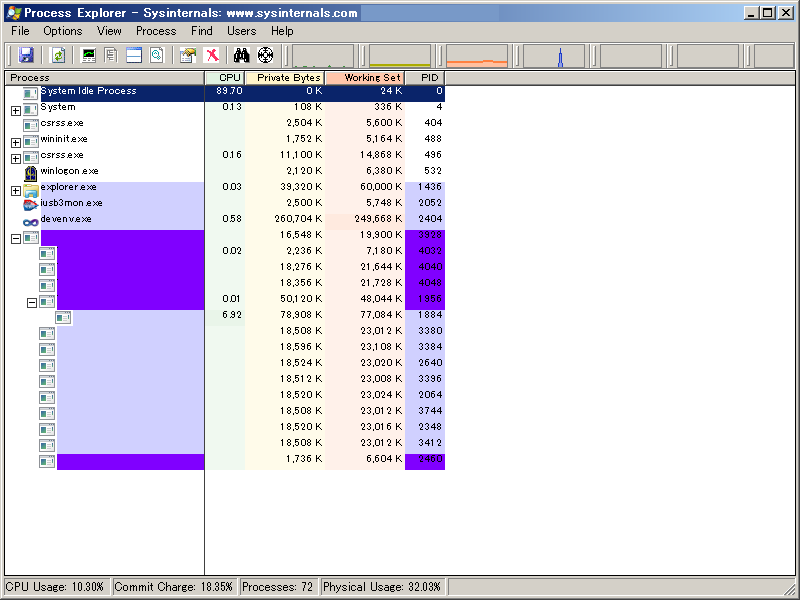The height and width of the screenshot is (600, 800).
Task: Open the Help menu
Action: (282, 31)
